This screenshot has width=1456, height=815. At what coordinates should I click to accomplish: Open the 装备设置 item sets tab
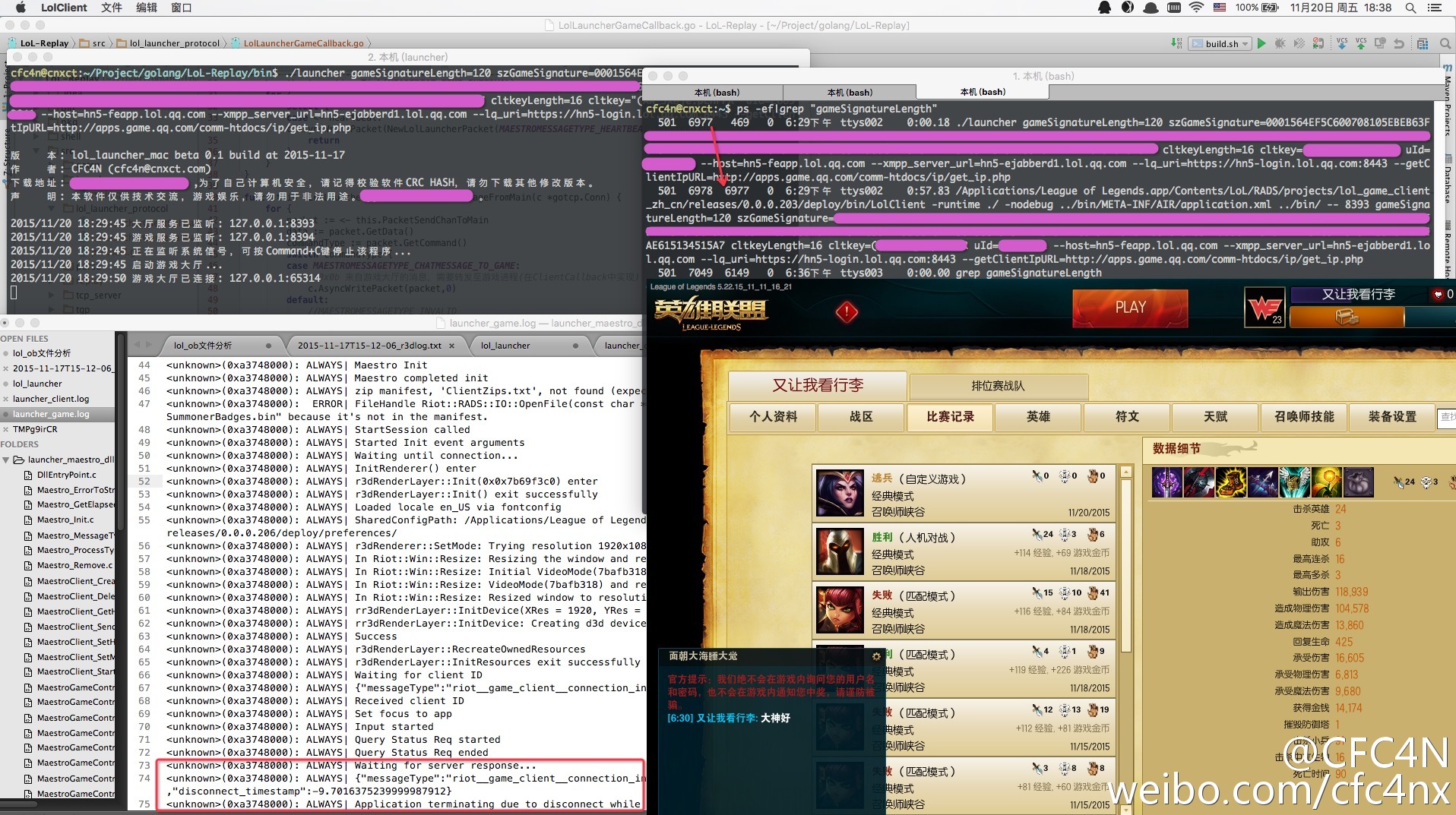pos(1392,417)
